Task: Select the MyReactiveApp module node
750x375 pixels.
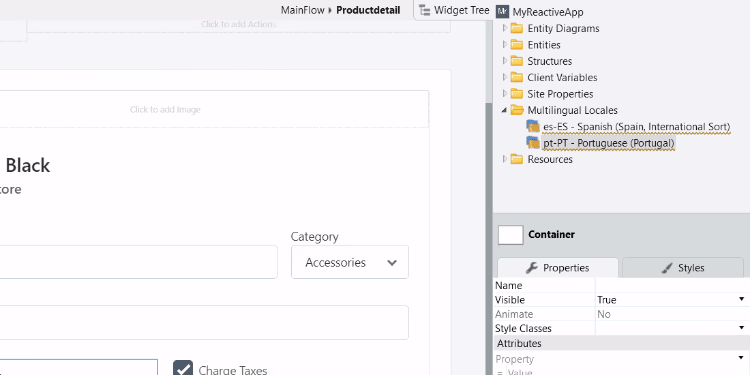Action: (548, 12)
